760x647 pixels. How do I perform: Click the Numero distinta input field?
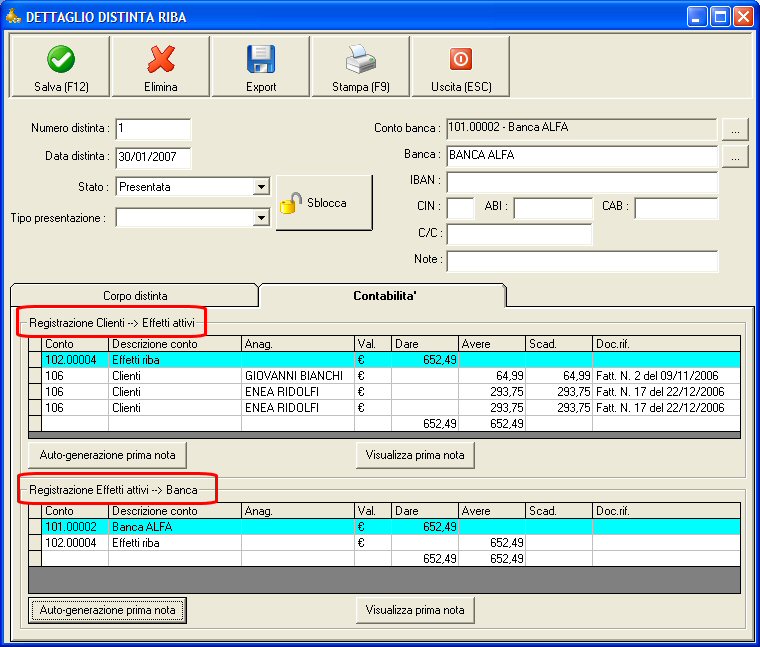152,129
